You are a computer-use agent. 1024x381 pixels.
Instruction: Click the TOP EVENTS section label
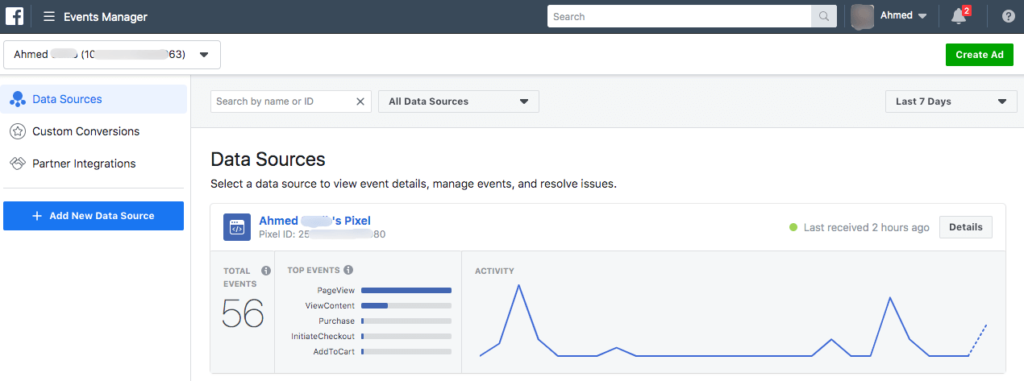click(x=313, y=270)
